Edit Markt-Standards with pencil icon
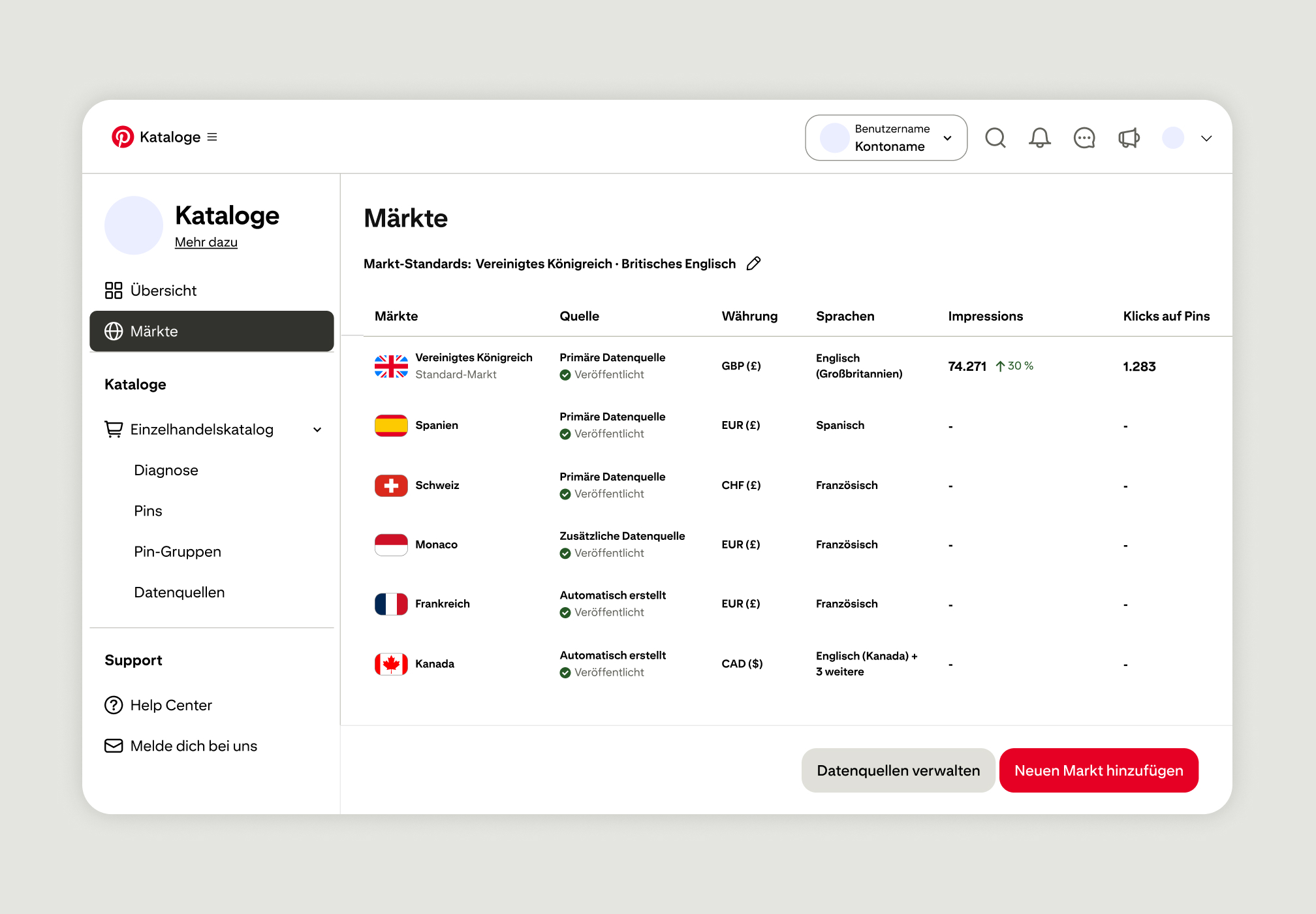This screenshot has width=1316, height=914. (754, 264)
